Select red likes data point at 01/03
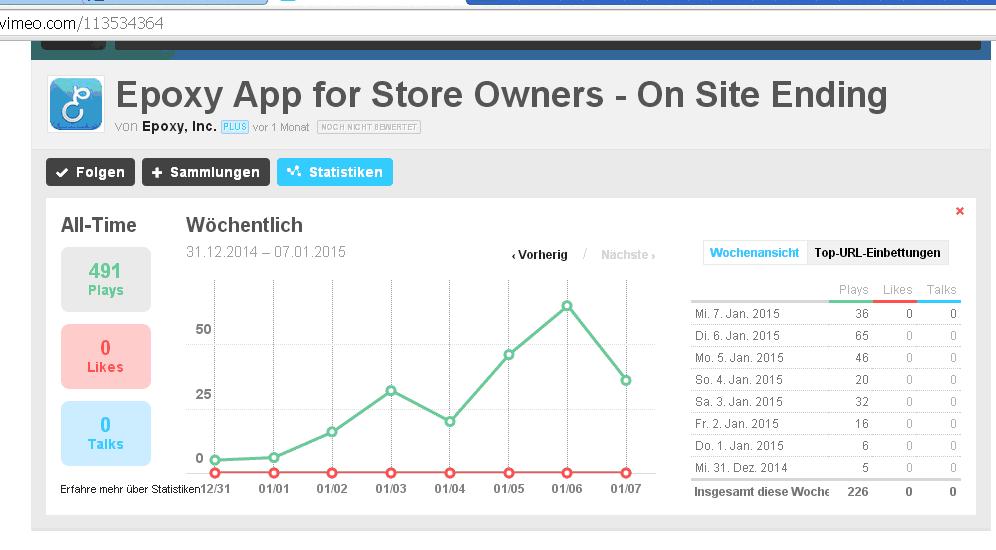The width and height of the screenshot is (996, 550). click(391, 473)
